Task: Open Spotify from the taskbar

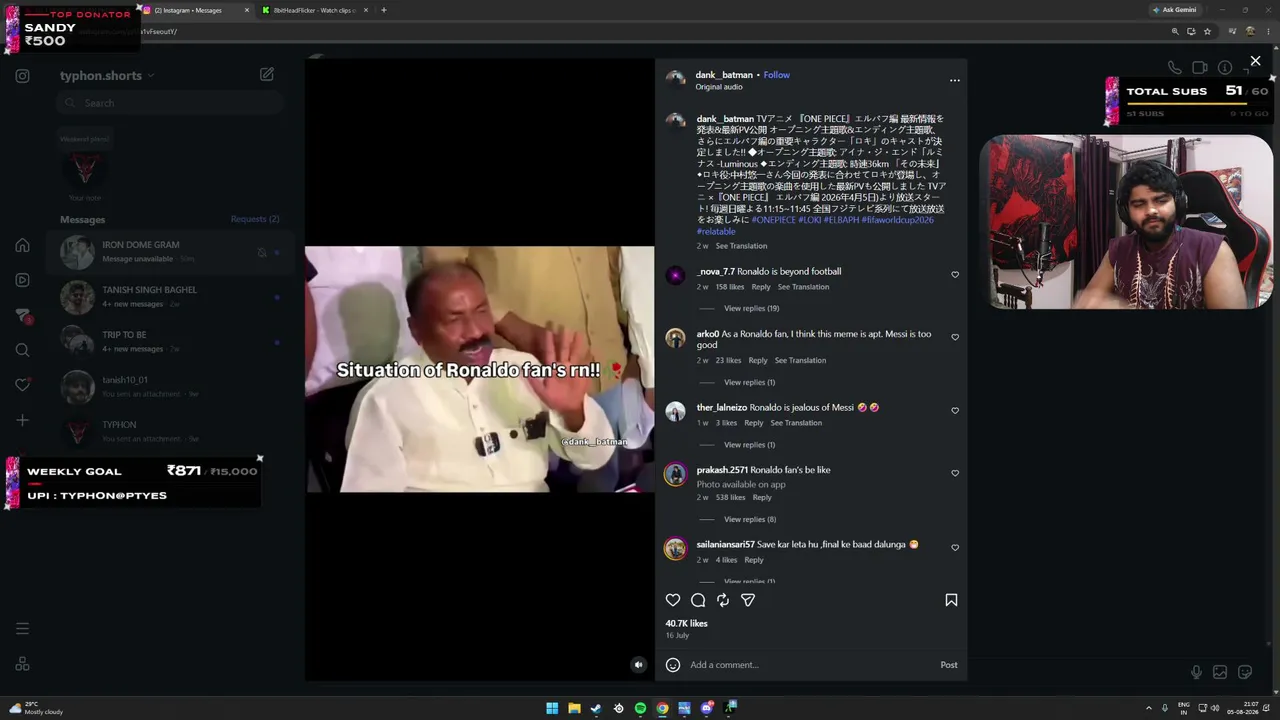Action: (x=640, y=709)
